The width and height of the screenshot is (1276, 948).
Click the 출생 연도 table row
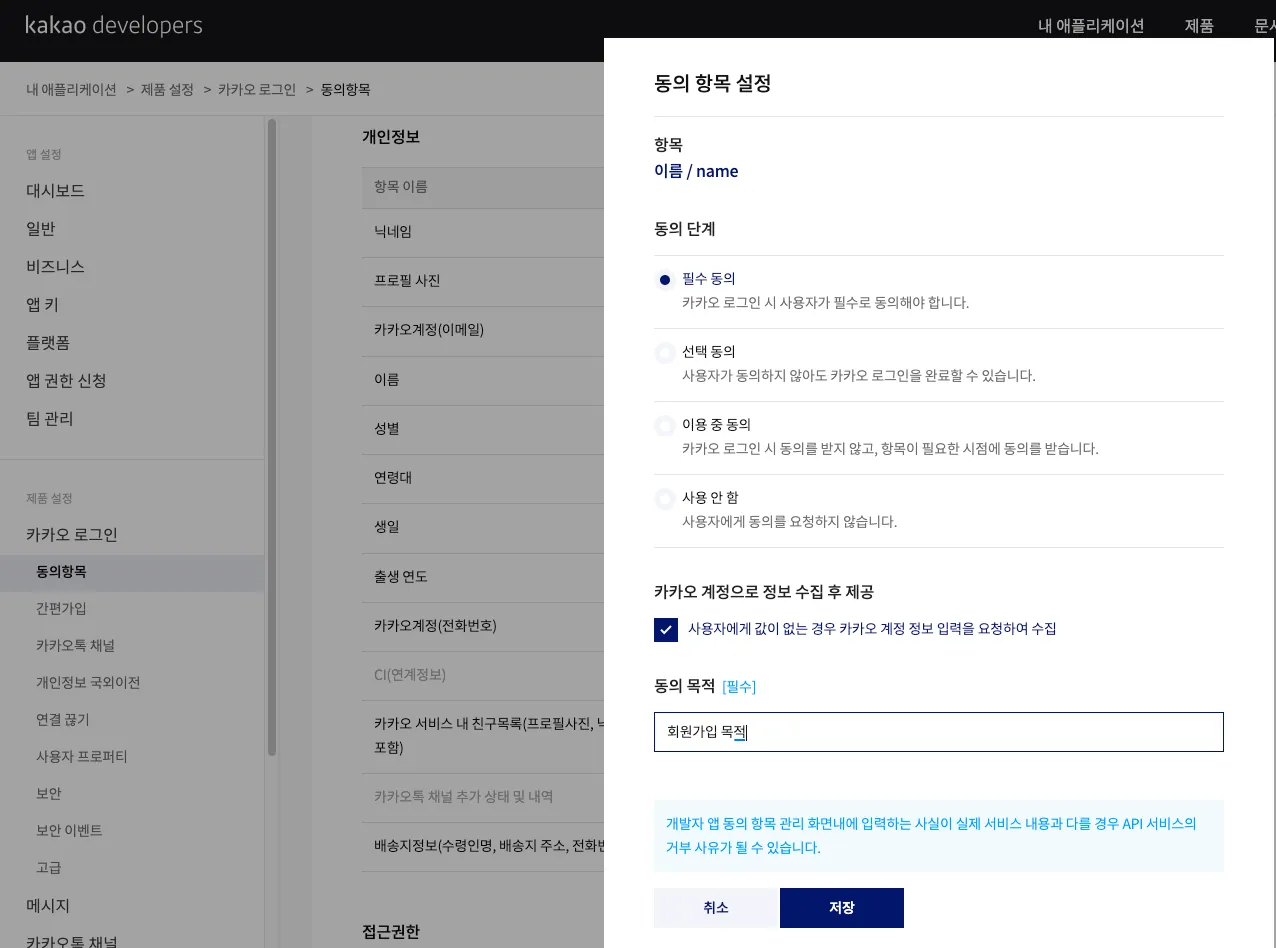coord(483,577)
